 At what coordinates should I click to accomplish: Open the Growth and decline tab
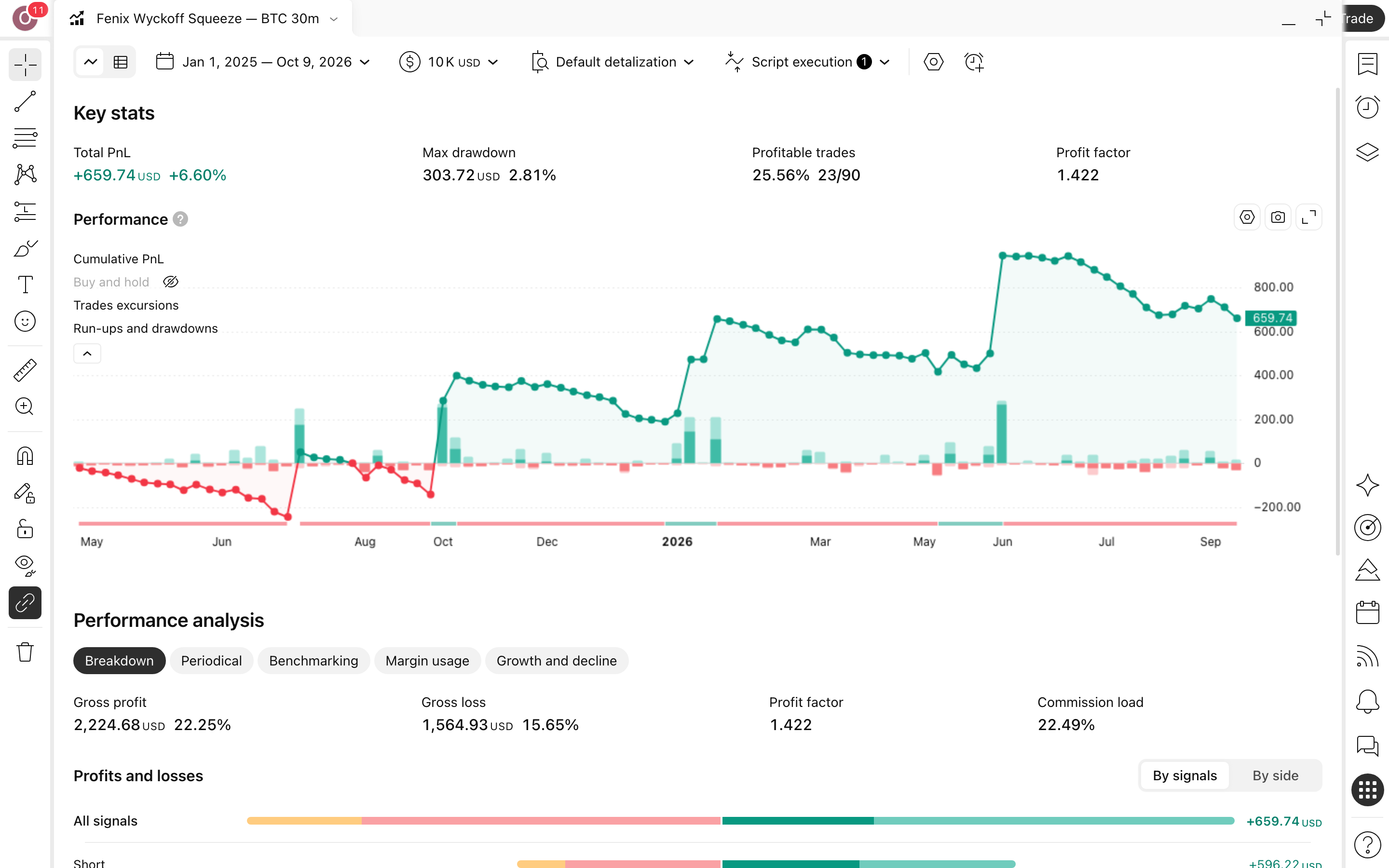[x=556, y=661]
